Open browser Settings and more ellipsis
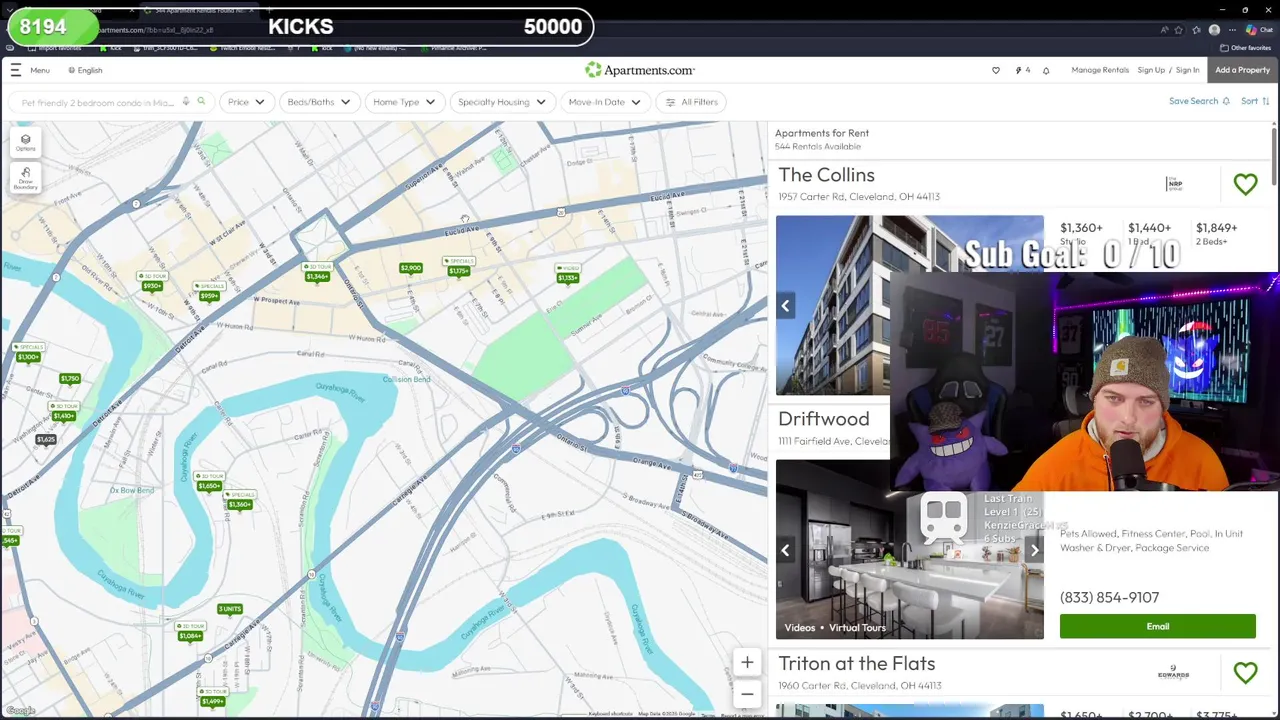1280x720 pixels. click(1233, 30)
